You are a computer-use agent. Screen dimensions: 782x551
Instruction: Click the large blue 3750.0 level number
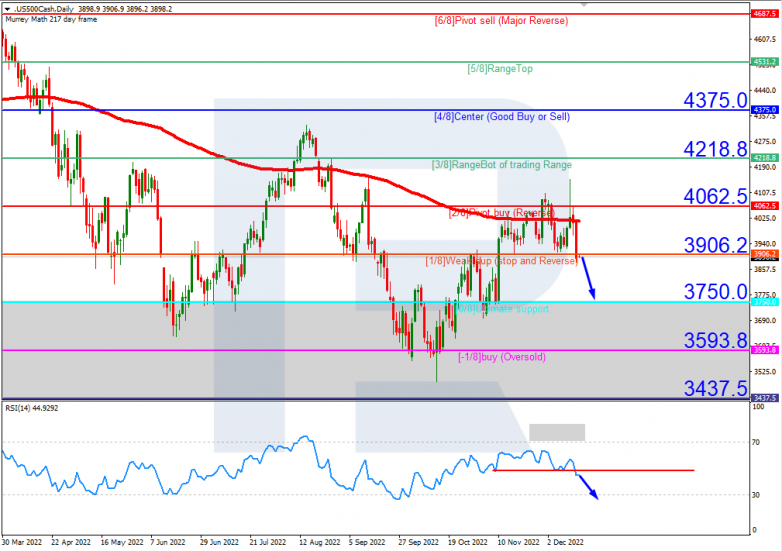coord(715,292)
